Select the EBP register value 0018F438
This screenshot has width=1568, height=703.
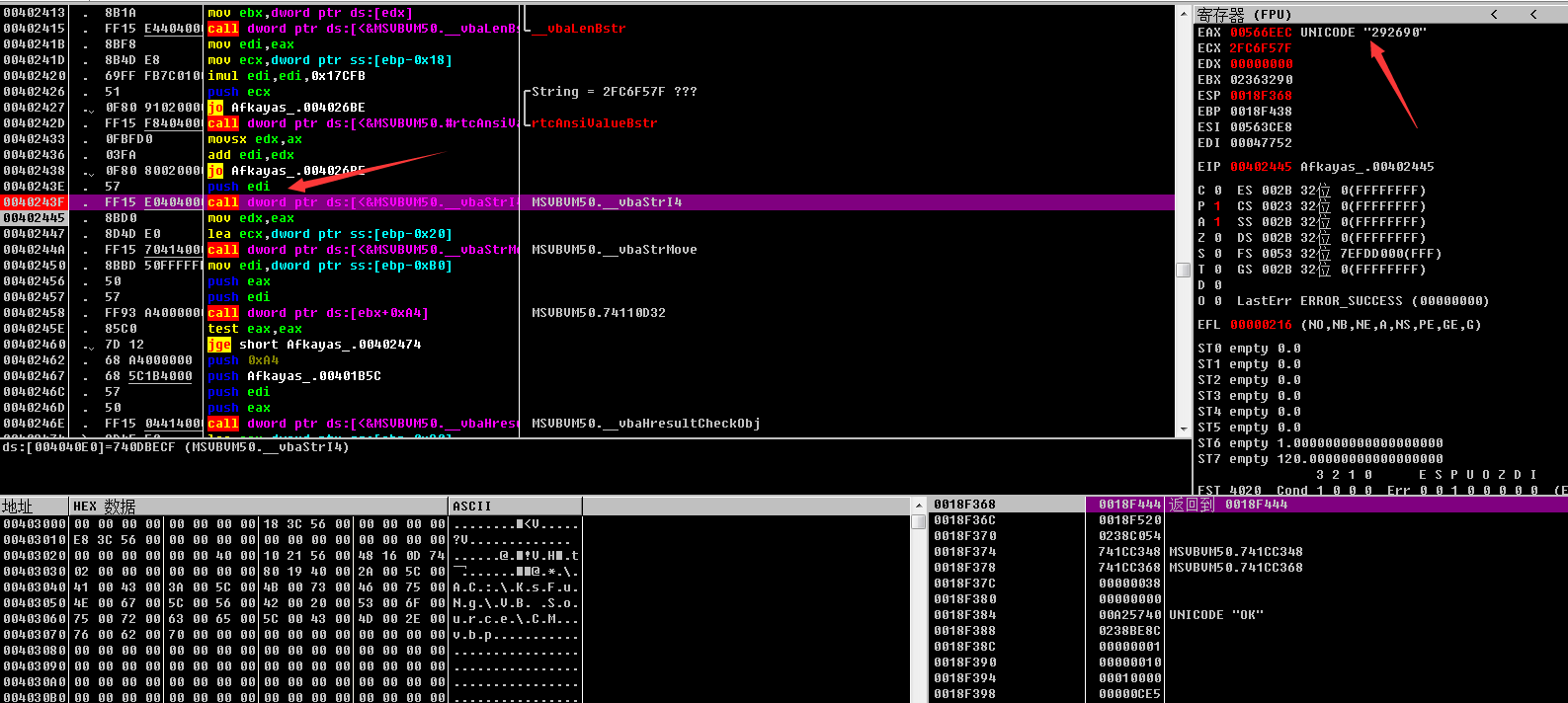[1261, 112]
